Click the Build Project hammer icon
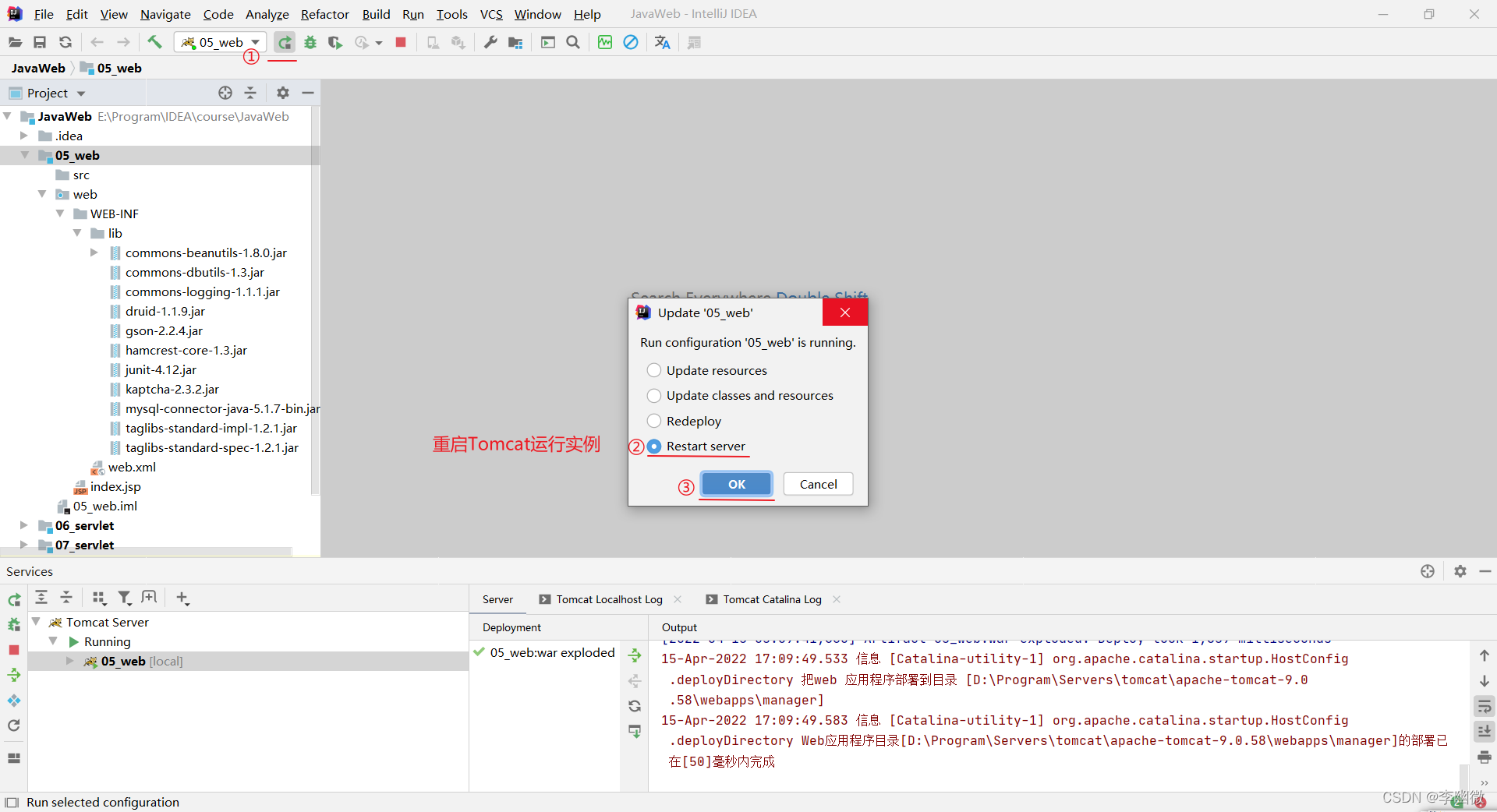This screenshot has height=812, width=1497. click(x=154, y=42)
